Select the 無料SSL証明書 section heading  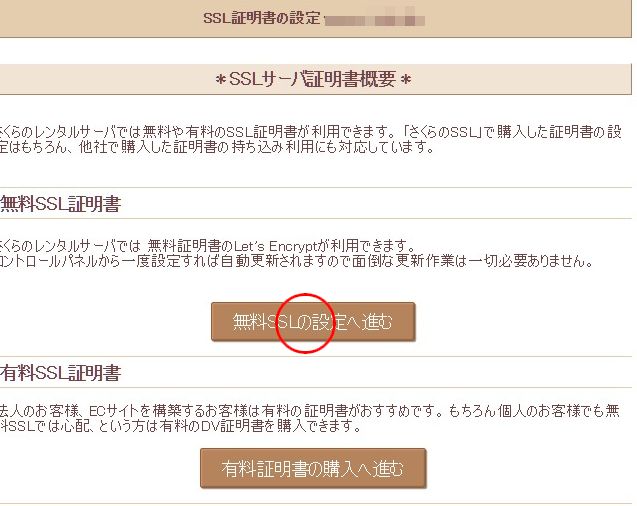pyautogui.click(x=61, y=204)
